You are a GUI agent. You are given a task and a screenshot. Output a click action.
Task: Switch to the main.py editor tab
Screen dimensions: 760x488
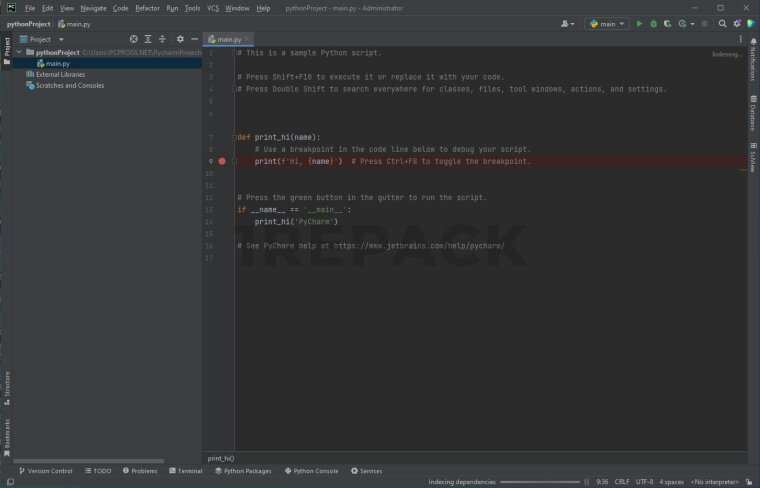(x=229, y=39)
